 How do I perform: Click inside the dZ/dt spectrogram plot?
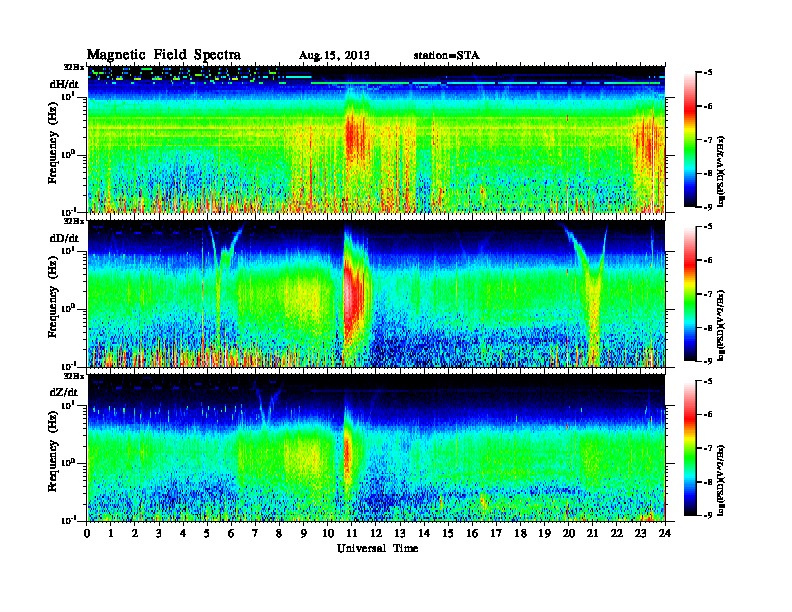(376, 448)
